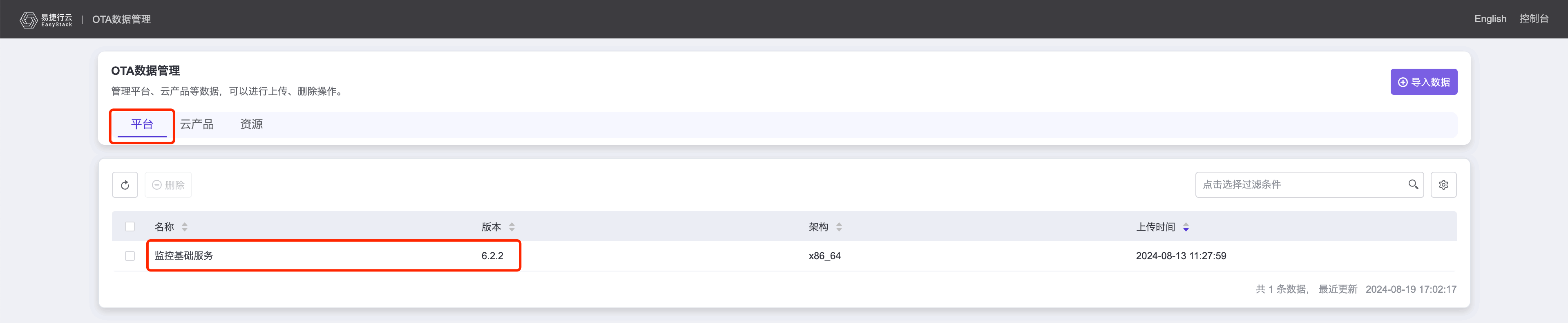Check the select-all header checkbox
Screen dimensions: 1568x323
pyautogui.click(x=130, y=227)
